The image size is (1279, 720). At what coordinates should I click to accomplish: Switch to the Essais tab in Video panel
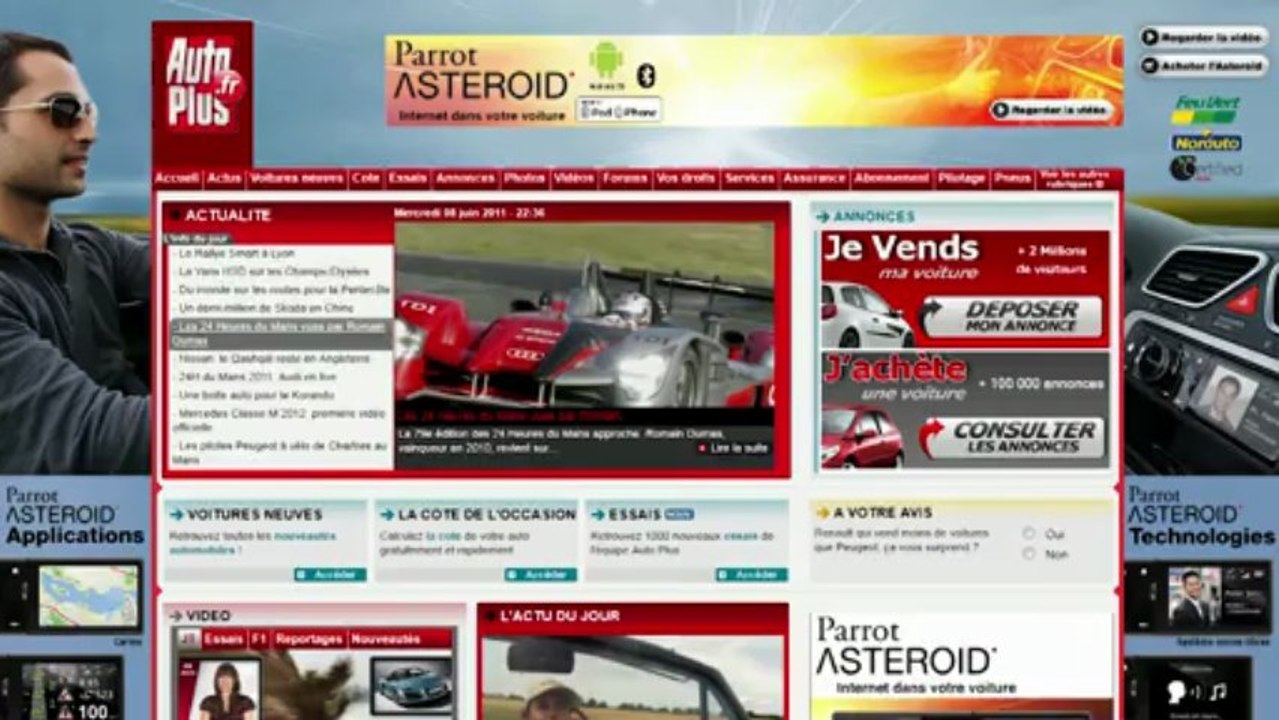coord(224,638)
